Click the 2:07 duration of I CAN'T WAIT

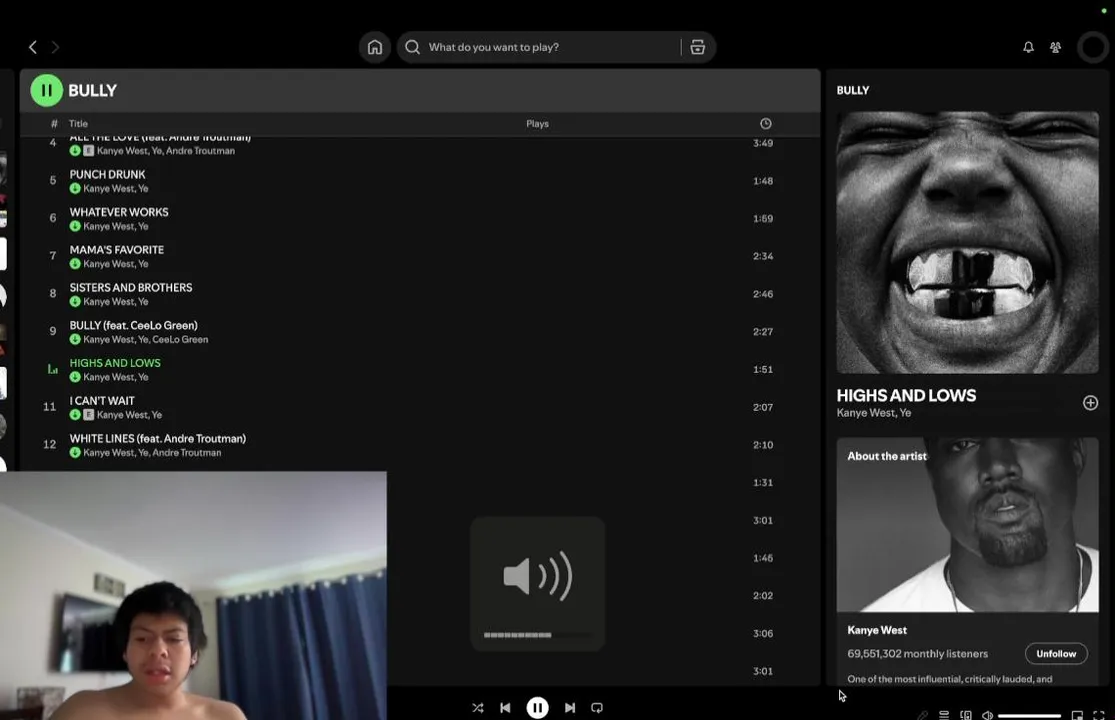(763, 407)
